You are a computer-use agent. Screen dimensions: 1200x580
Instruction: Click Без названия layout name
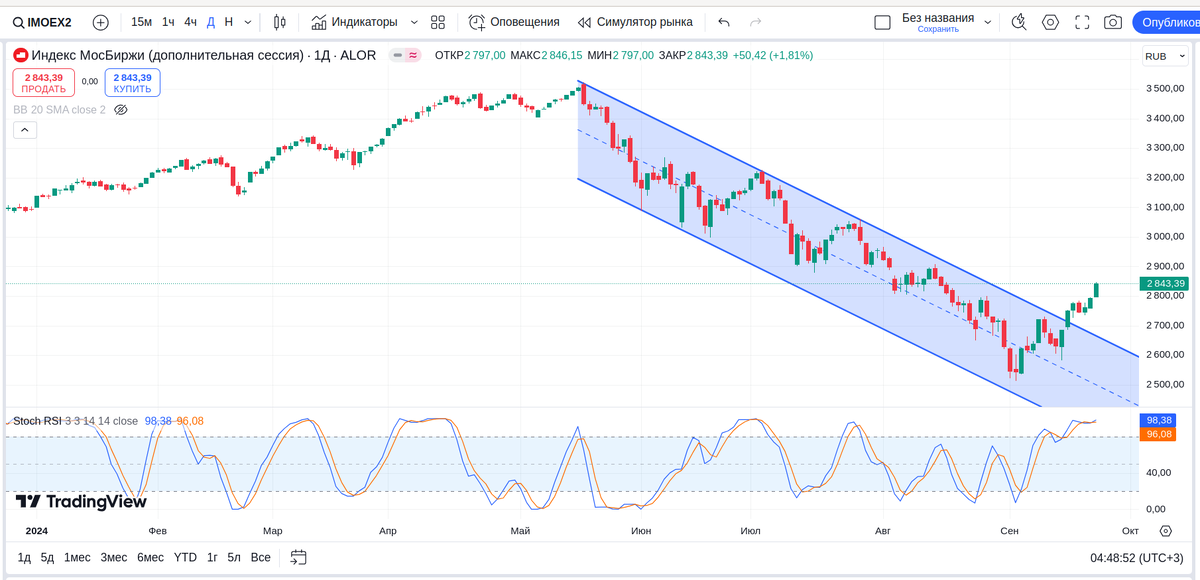pyautogui.click(x=938, y=17)
